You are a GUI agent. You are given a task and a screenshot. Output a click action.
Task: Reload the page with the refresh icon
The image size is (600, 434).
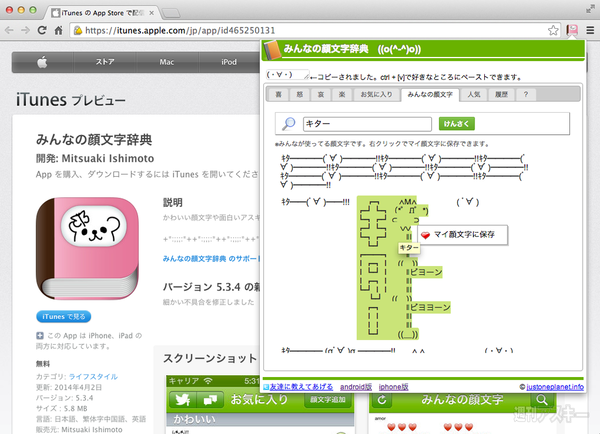coord(42,30)
